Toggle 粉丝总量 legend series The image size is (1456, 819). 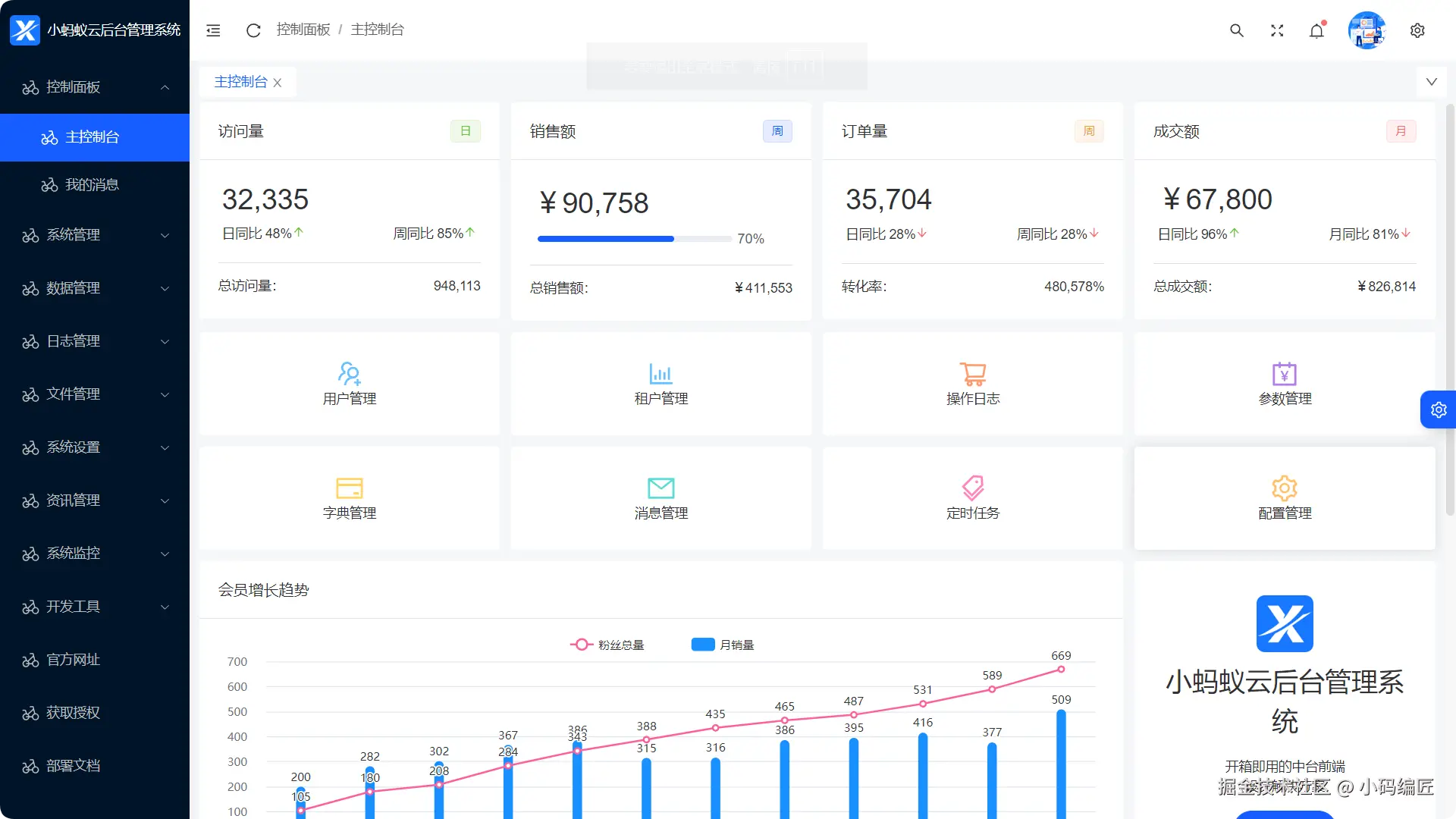[x=607, y=645]
